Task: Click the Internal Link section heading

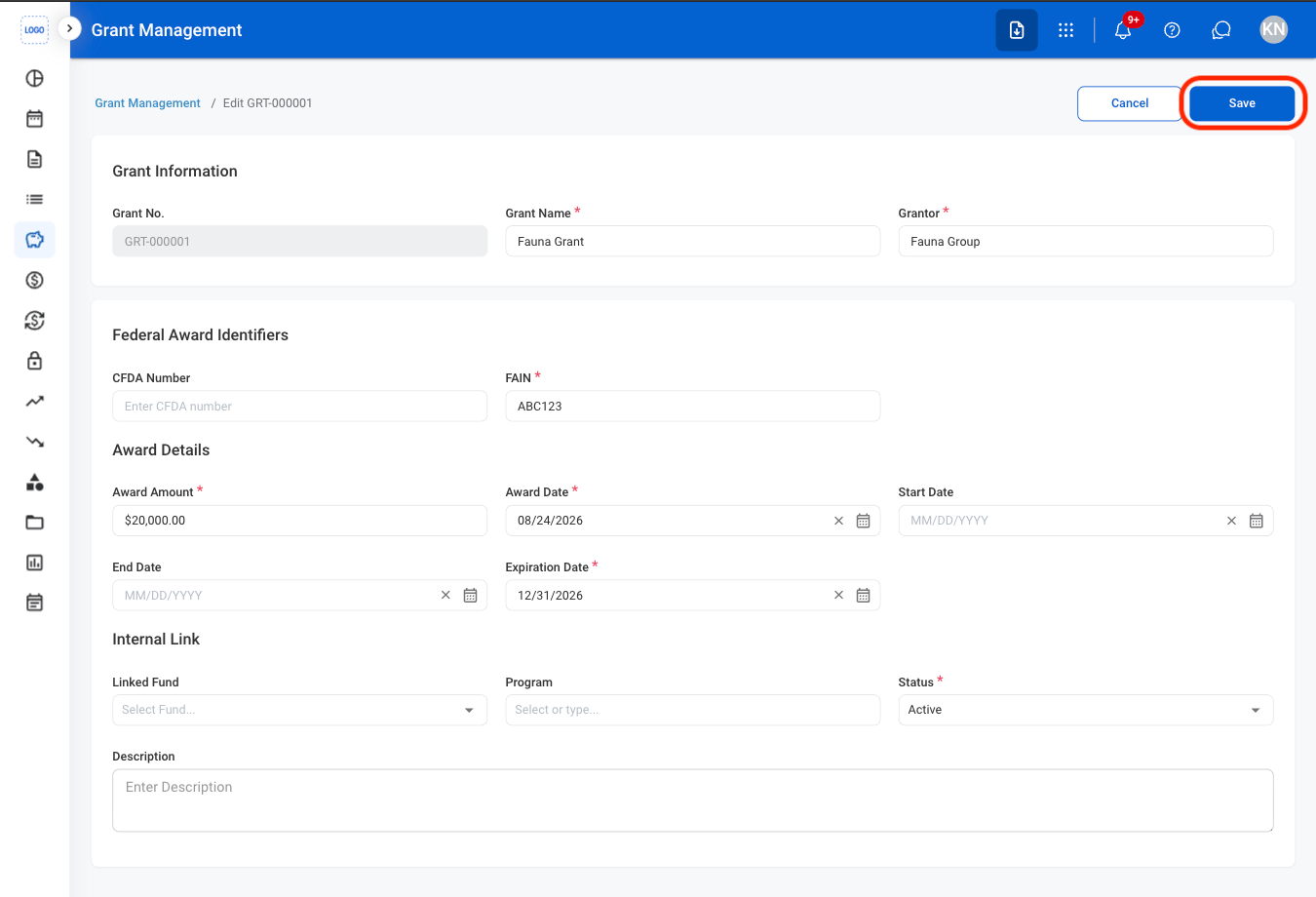Action: coord(156,640)
